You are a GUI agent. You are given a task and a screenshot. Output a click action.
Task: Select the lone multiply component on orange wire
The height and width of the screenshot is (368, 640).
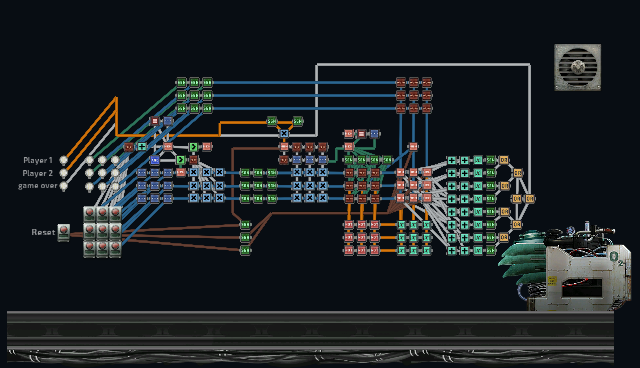pyautogui.click(x=284, y=133)
